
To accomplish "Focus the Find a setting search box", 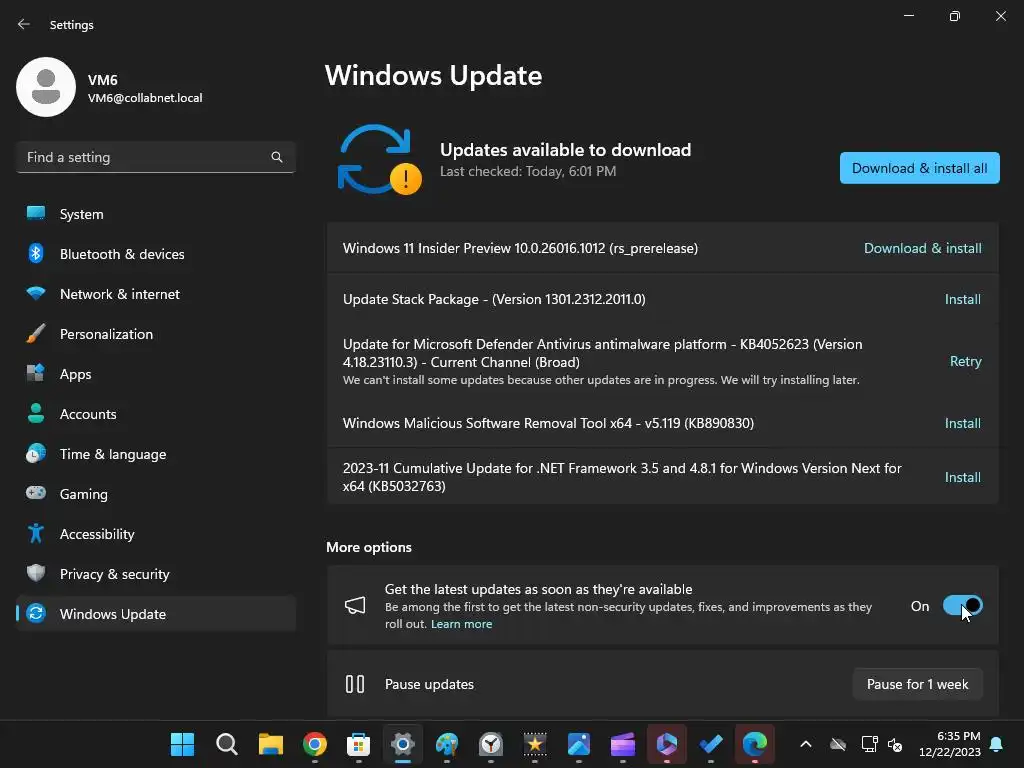I will 155,157.
